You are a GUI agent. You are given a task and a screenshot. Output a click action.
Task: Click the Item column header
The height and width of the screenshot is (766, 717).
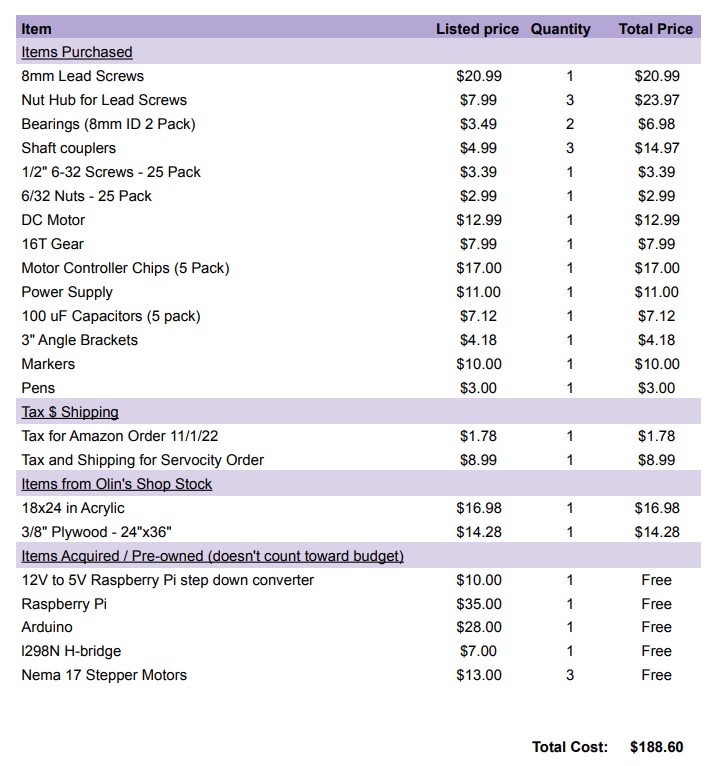(36, 29)
